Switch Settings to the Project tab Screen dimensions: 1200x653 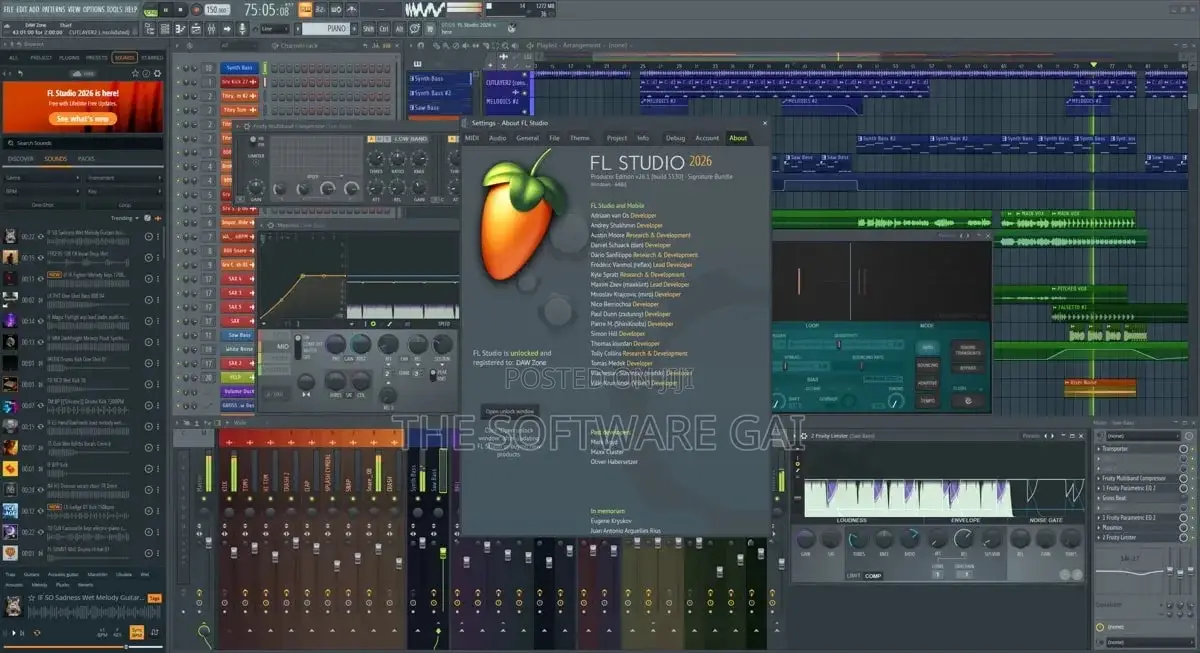(617, 138)
